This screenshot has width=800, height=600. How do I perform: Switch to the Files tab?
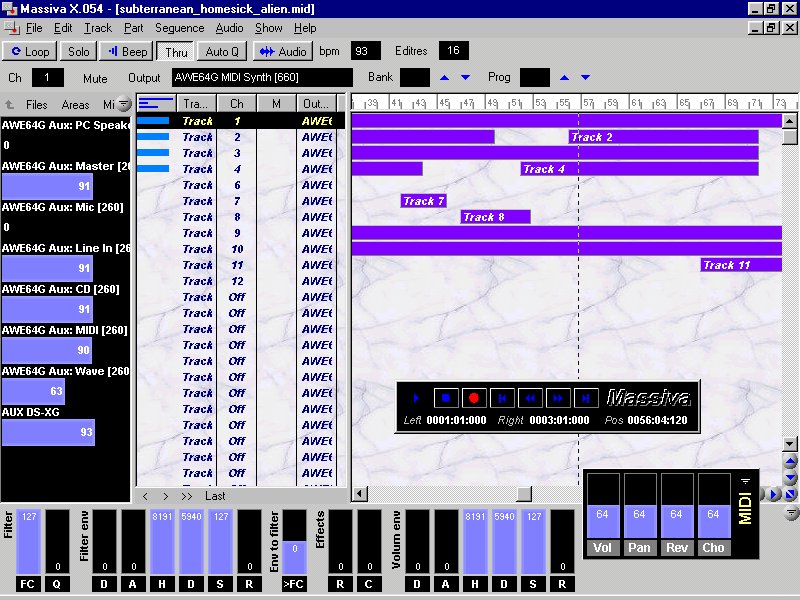click(x=37, y=105)
